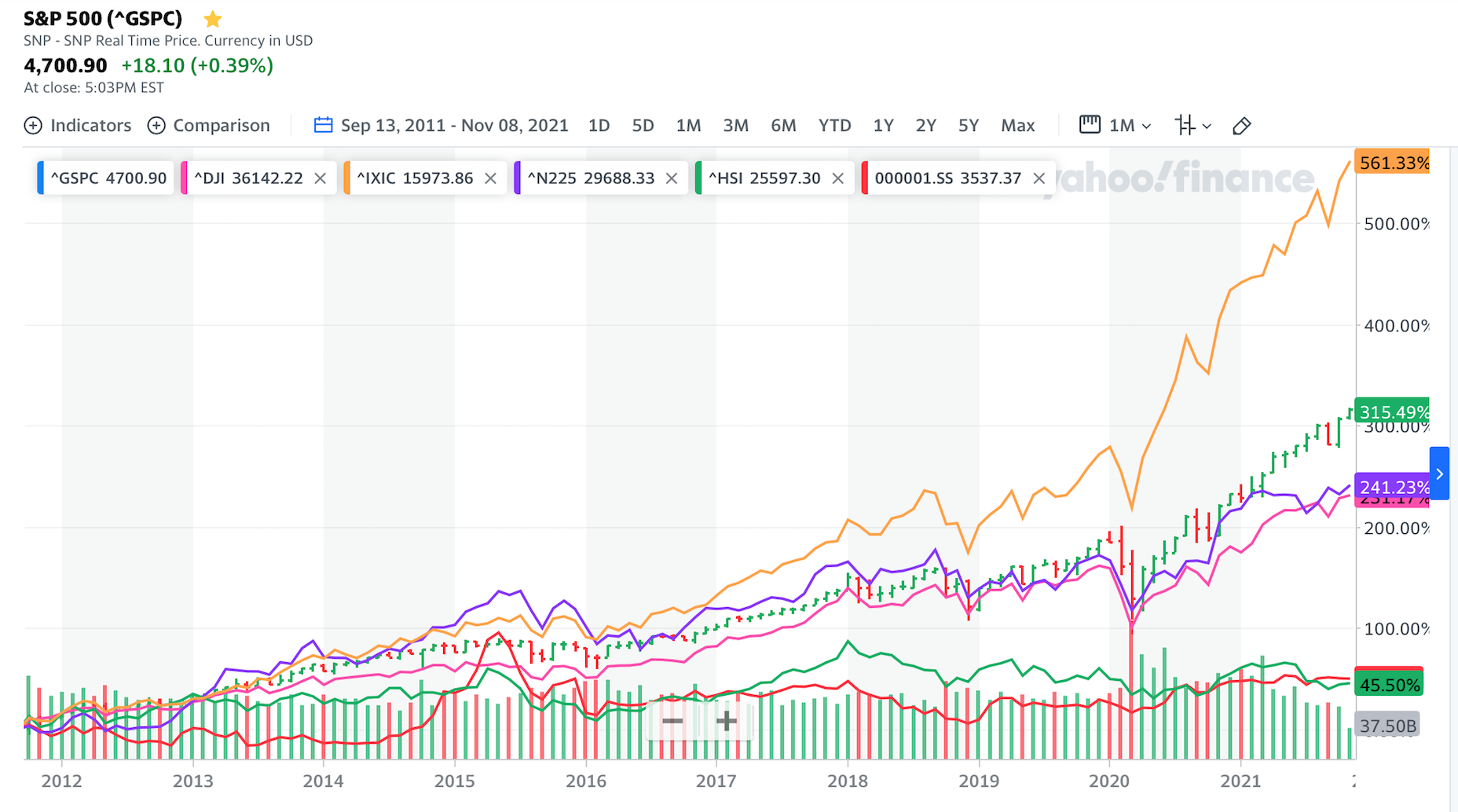Click the green 315.49% axis label

(1392, 411)
